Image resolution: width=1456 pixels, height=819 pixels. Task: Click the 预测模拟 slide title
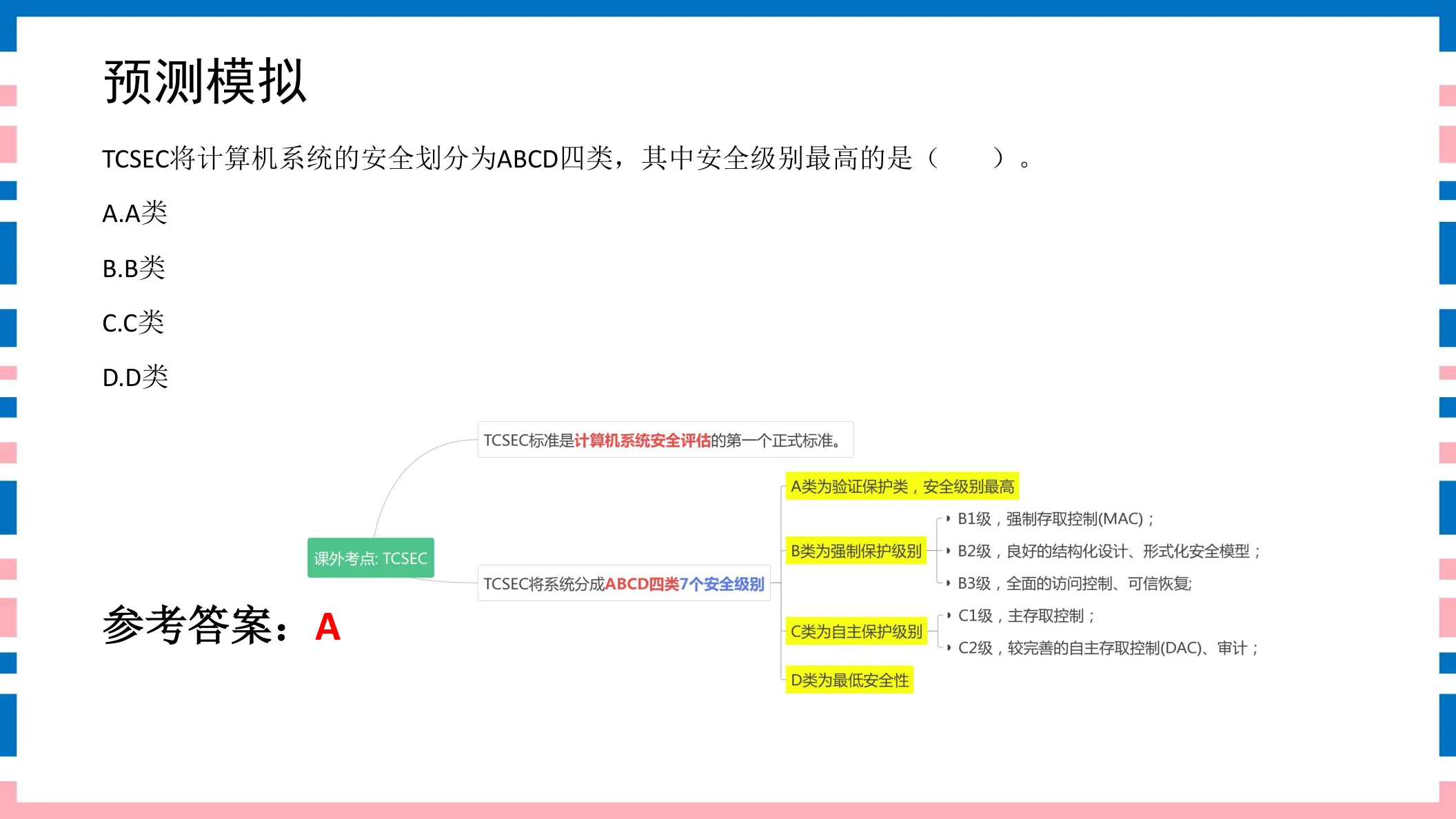[205, 81]
